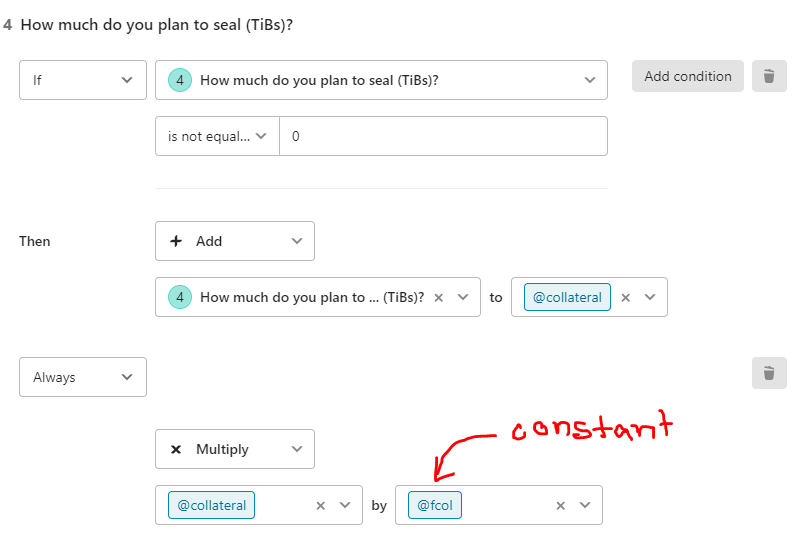Clear the question 4 selection in Add row

pos(439,298)
